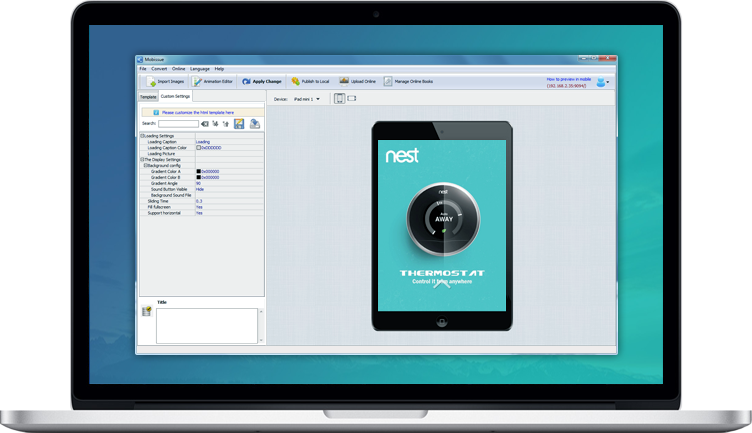Select the Loading Picture row
Screen dimensions: 752x433
coord(202,153)
